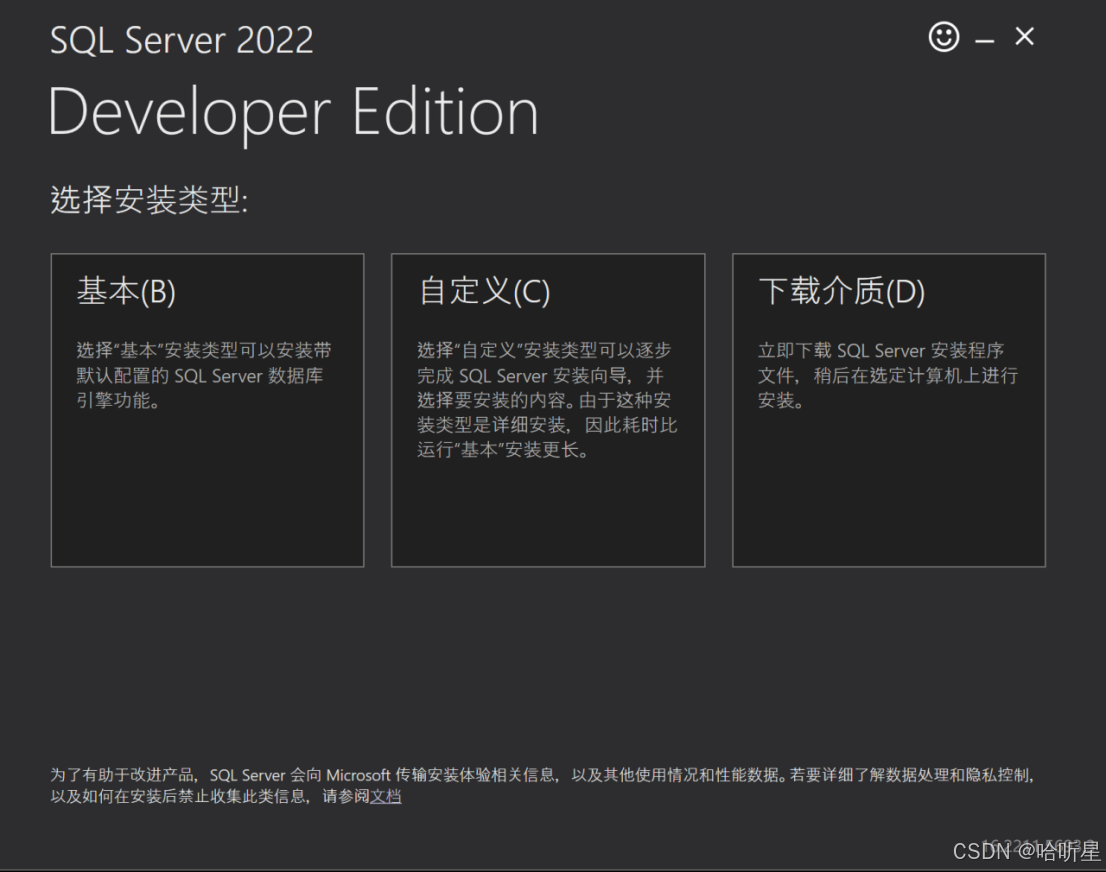The width and height of the screenshot is (1106, 872).
Task: Choose the 自定义(C) installation type
Action: click(548, 410)
